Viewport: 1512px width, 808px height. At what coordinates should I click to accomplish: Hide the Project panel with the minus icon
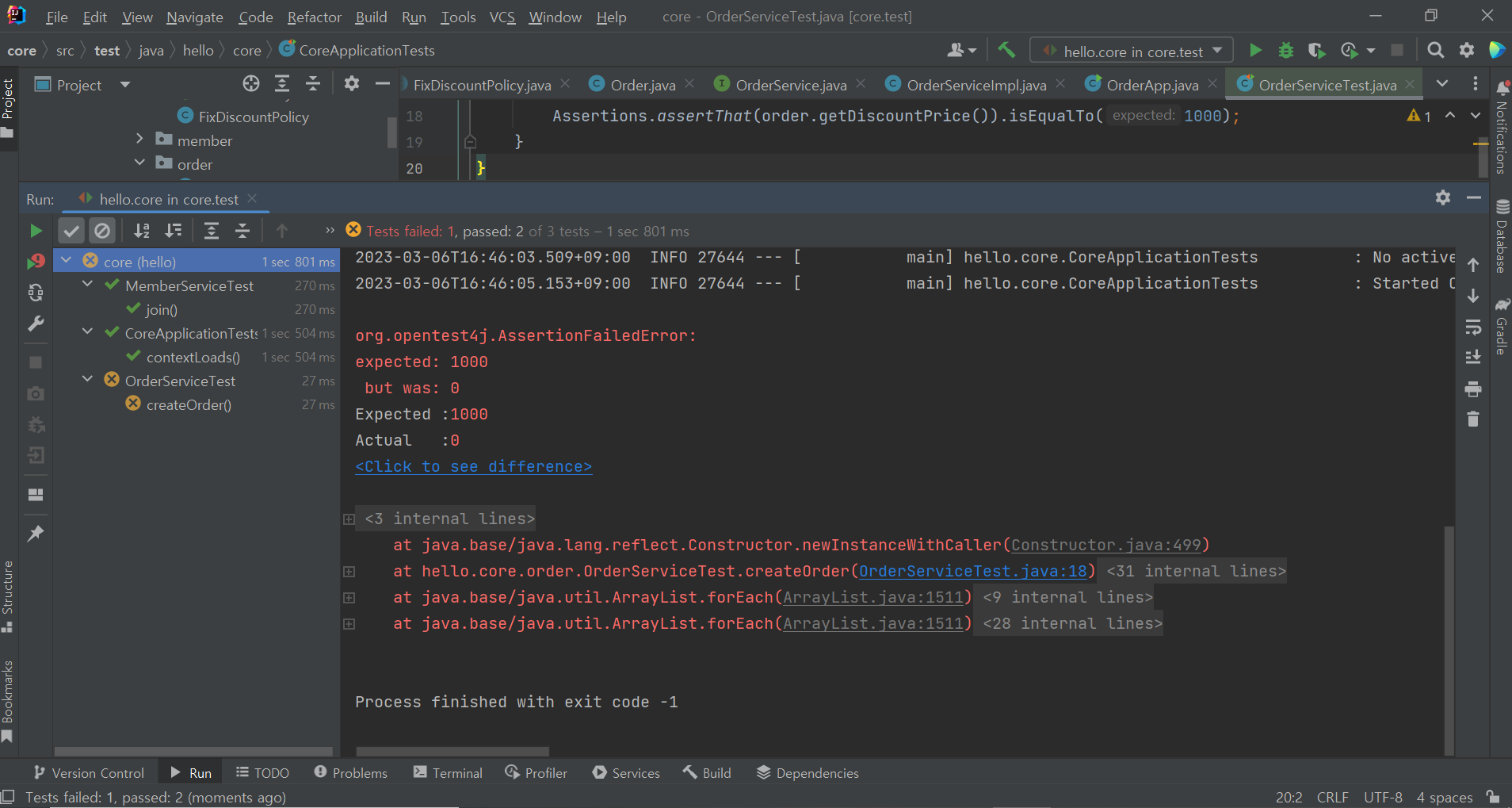[x=382, y=84]
